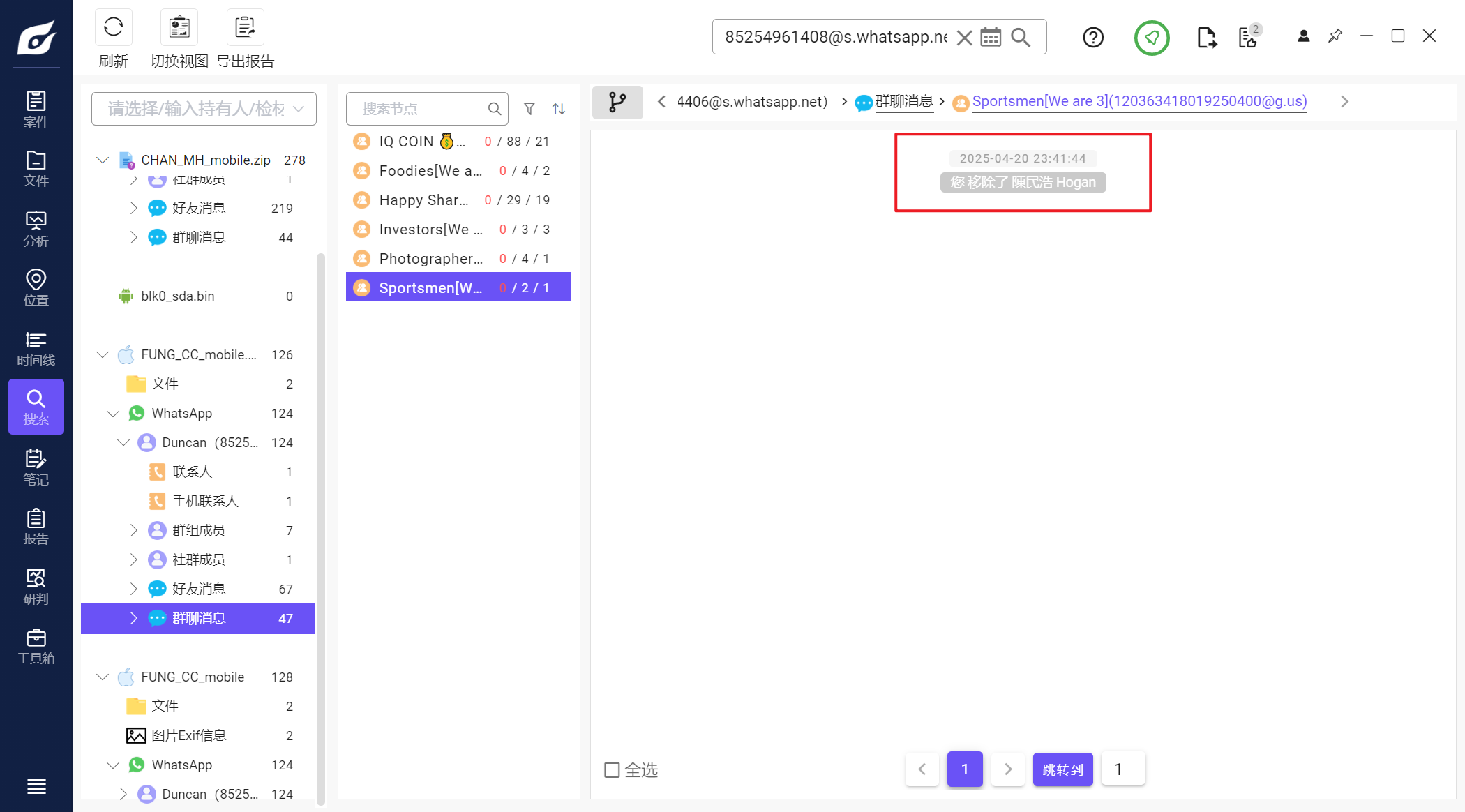
Task: Click the 搜索节点 search input field
Action: 420,109
